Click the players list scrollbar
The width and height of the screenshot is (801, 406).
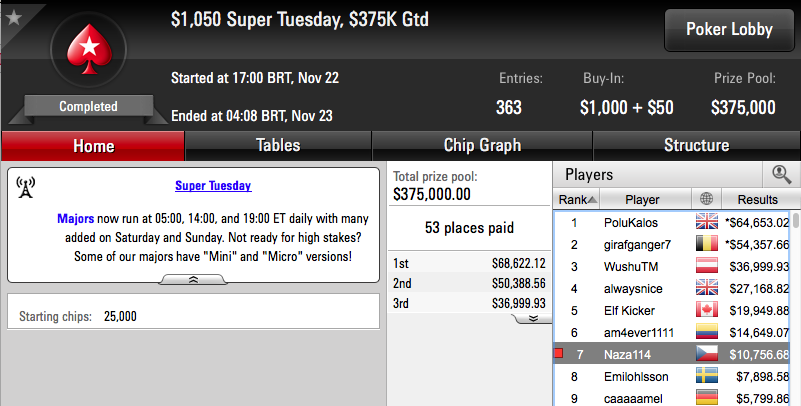(x=795, y=306)
